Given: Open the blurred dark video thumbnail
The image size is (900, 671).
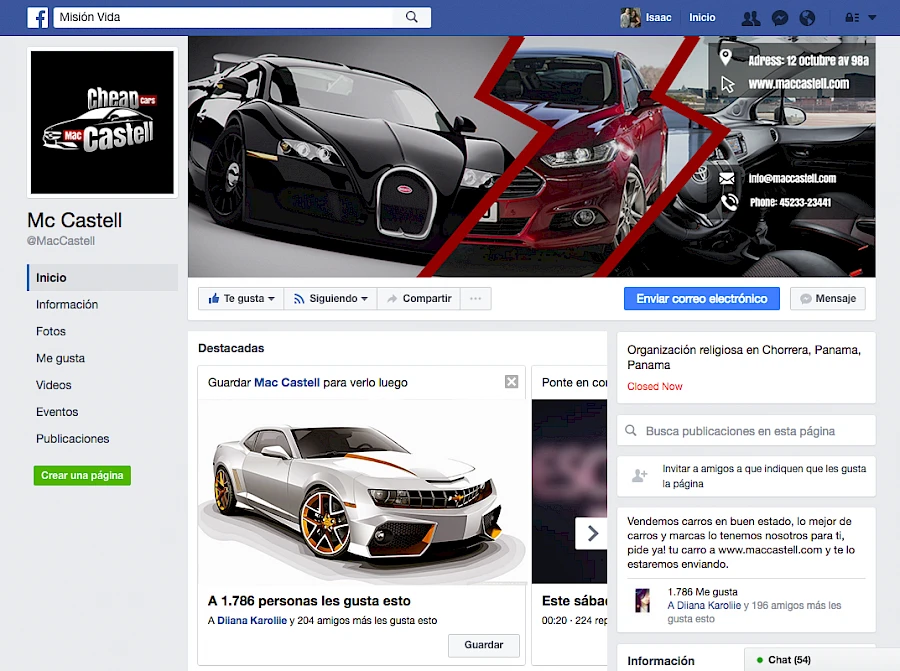Looking at the screenshot, I should pos(569,492).
